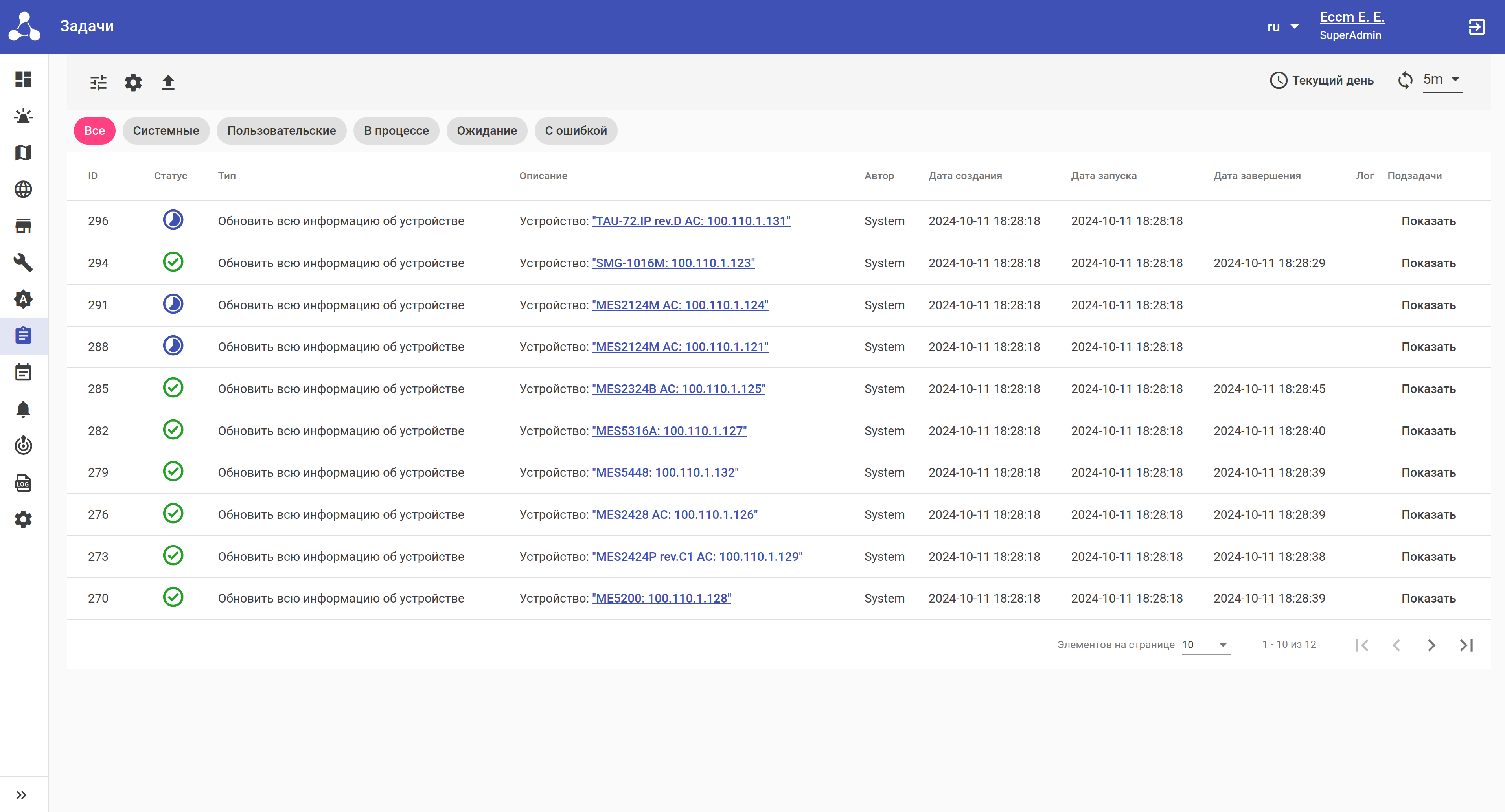
Task: Go to next page of tasks
Action: 1431,645
